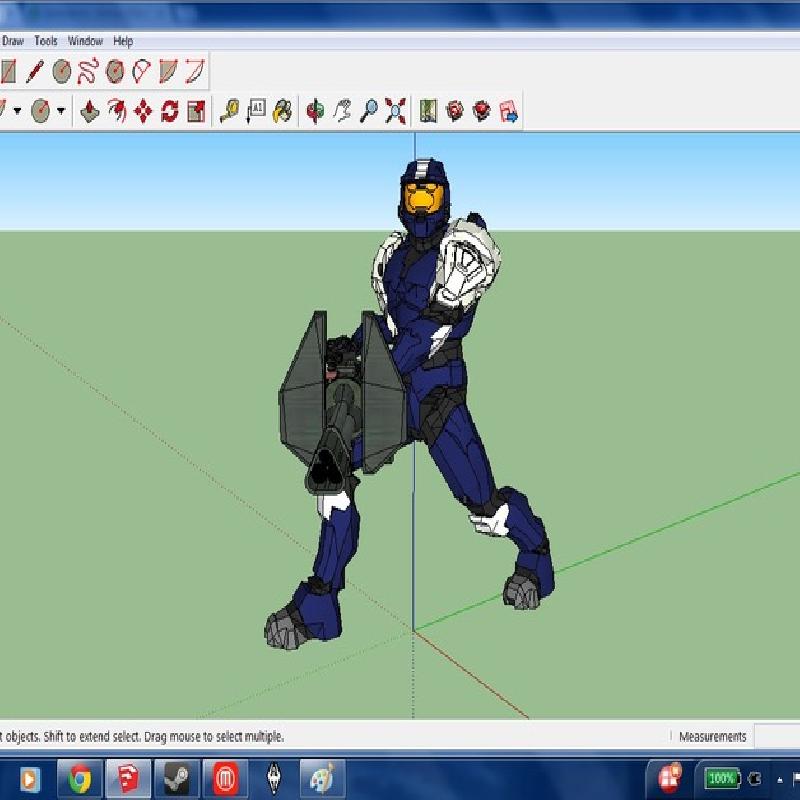
Task: Expand the dropdown arrow left of the Circle shapes icon
Action: coord(17,111)
